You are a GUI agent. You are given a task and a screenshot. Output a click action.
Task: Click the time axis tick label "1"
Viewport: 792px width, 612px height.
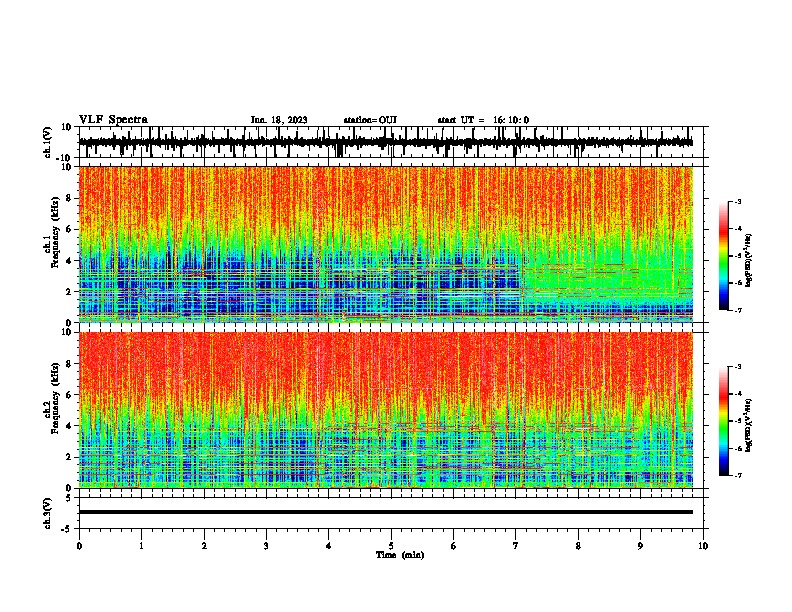pyautogui.click(x=141, y=546)
